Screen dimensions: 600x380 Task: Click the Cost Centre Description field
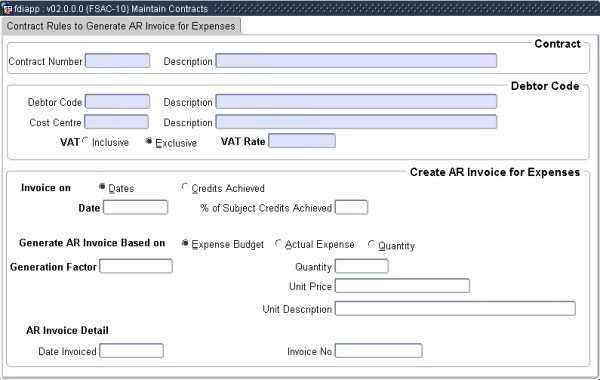coord(356,122)
